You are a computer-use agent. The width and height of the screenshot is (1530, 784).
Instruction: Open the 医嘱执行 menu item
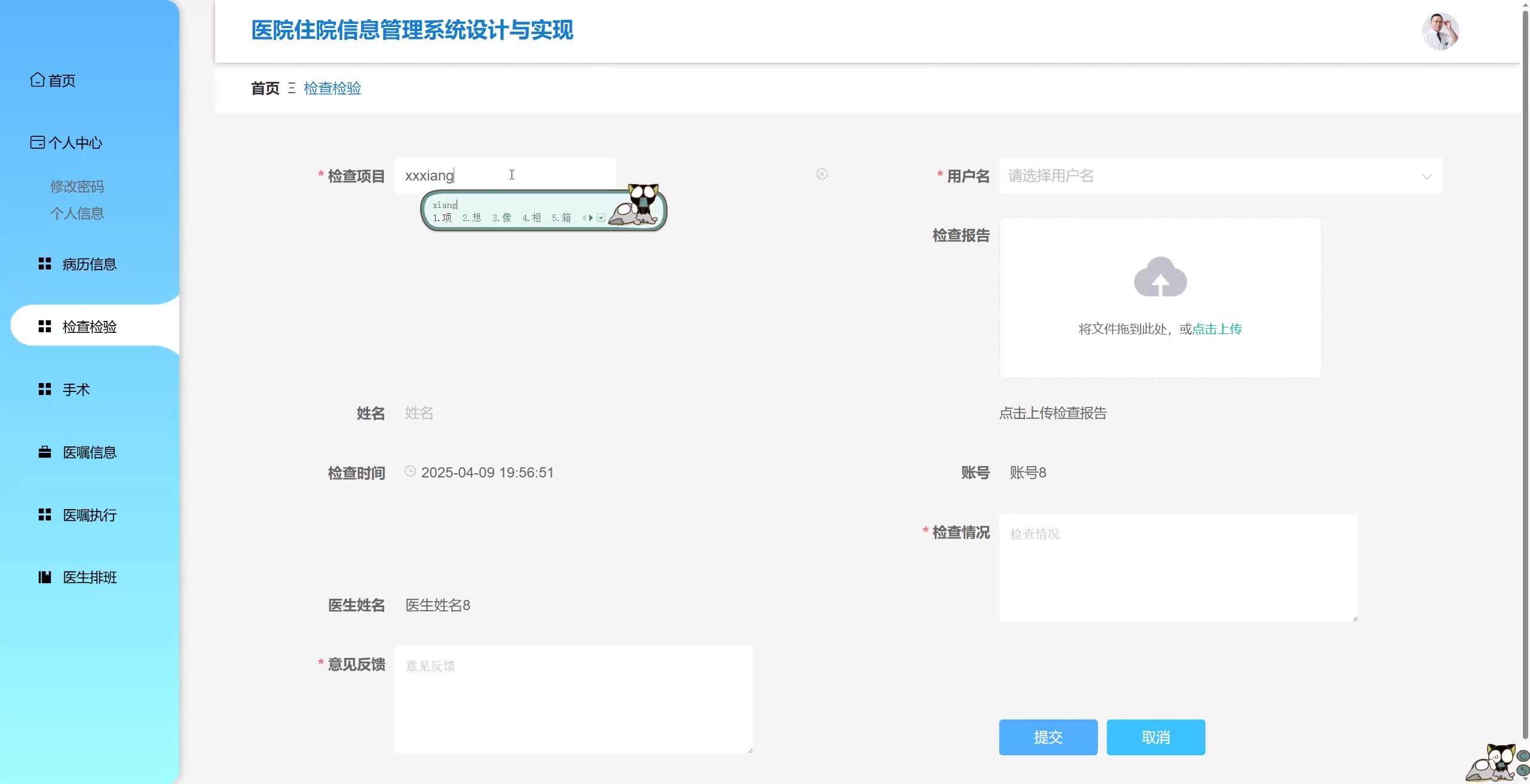click(90, 515)
